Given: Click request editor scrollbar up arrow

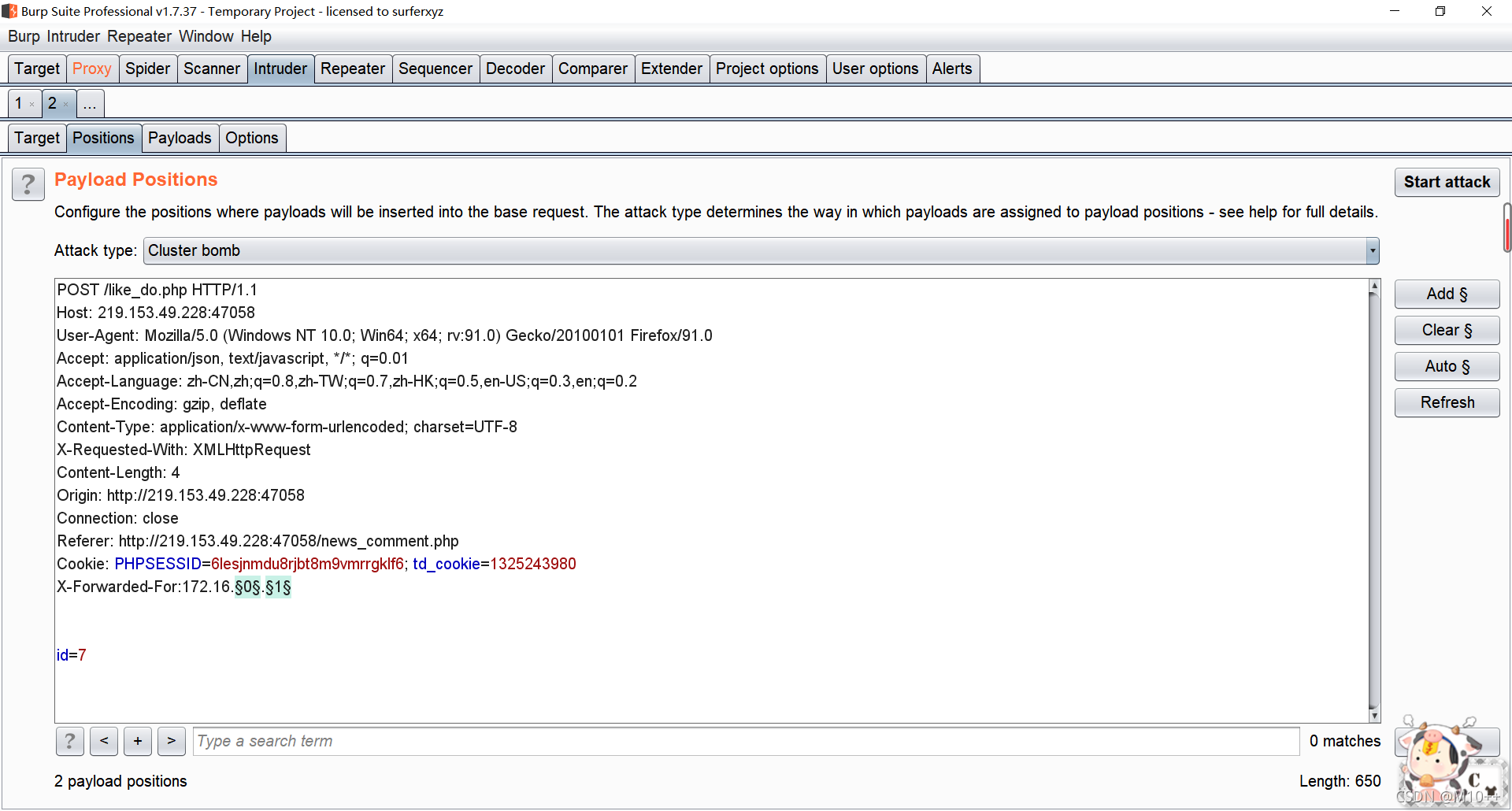Looking at the screenshot, I should tap(1374, 286).
